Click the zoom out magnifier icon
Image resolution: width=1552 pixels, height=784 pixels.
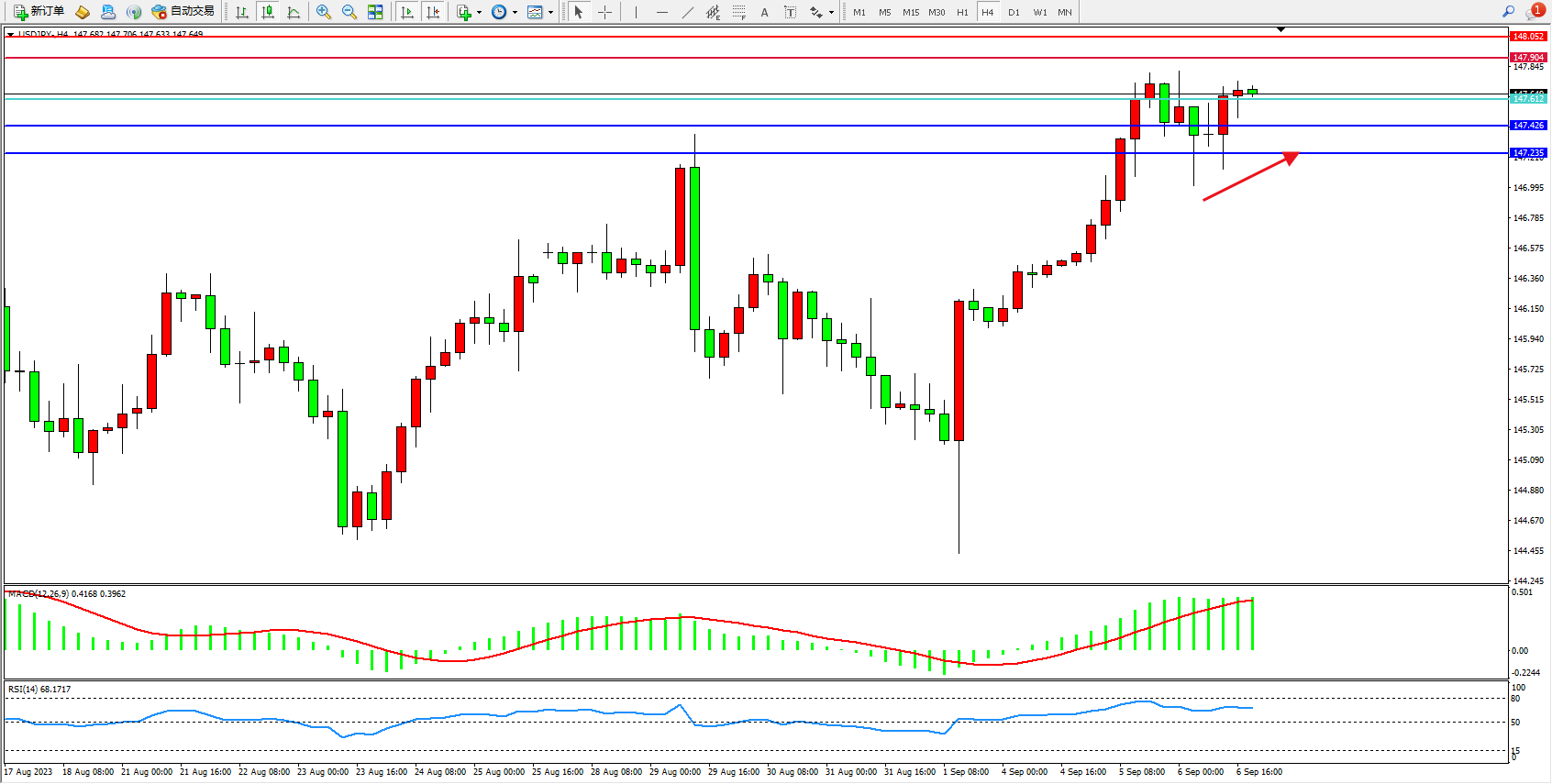[x=349, y=12]
